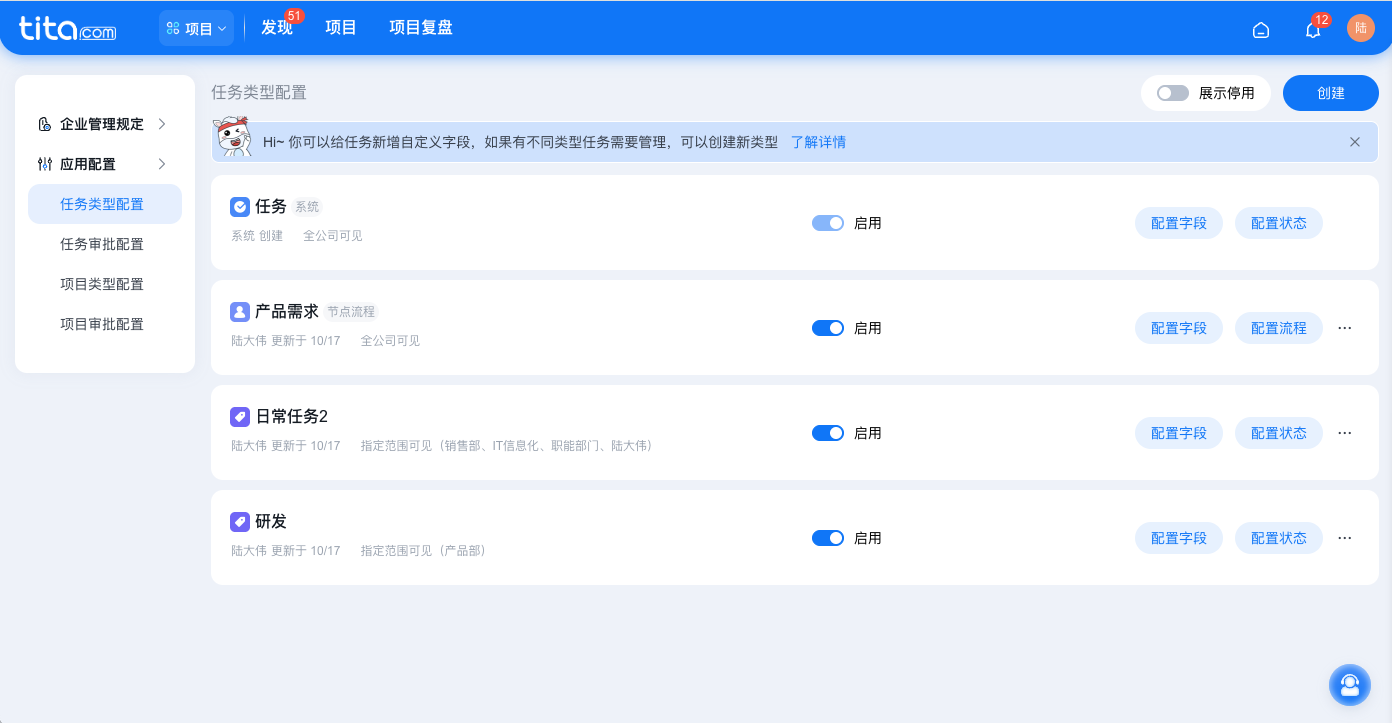Open the 发现 menu with badge 51

point(276,28)
